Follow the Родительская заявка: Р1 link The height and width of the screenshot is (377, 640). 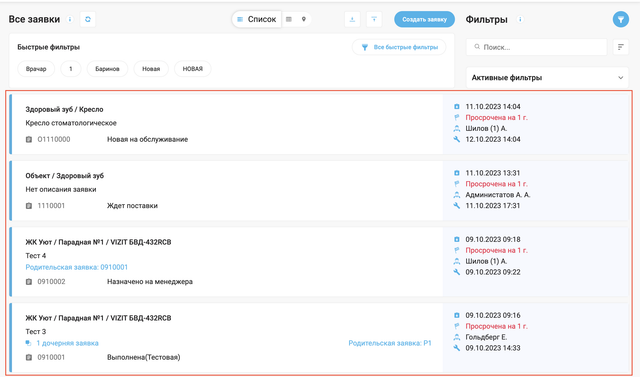pos(390,343)
